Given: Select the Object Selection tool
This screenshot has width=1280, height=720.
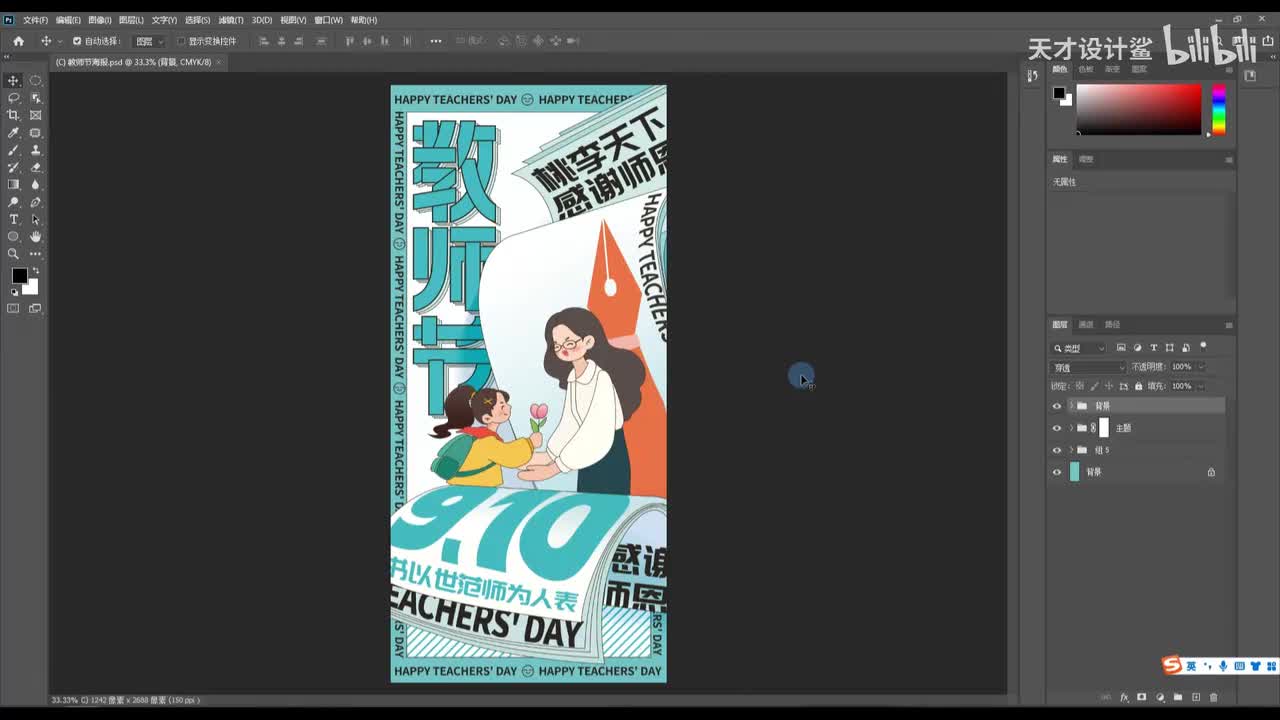Looking at the screenshot, I should (36, 98).
